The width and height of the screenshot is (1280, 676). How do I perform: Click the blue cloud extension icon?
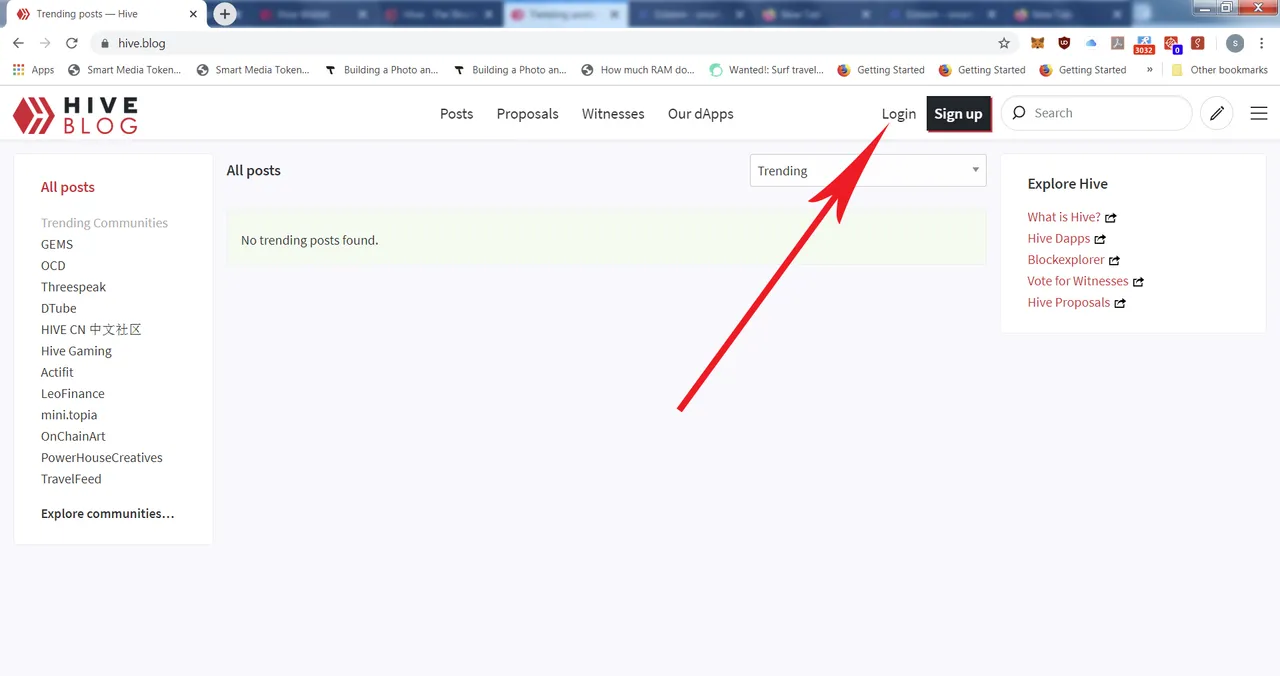tap(1091, 43)
